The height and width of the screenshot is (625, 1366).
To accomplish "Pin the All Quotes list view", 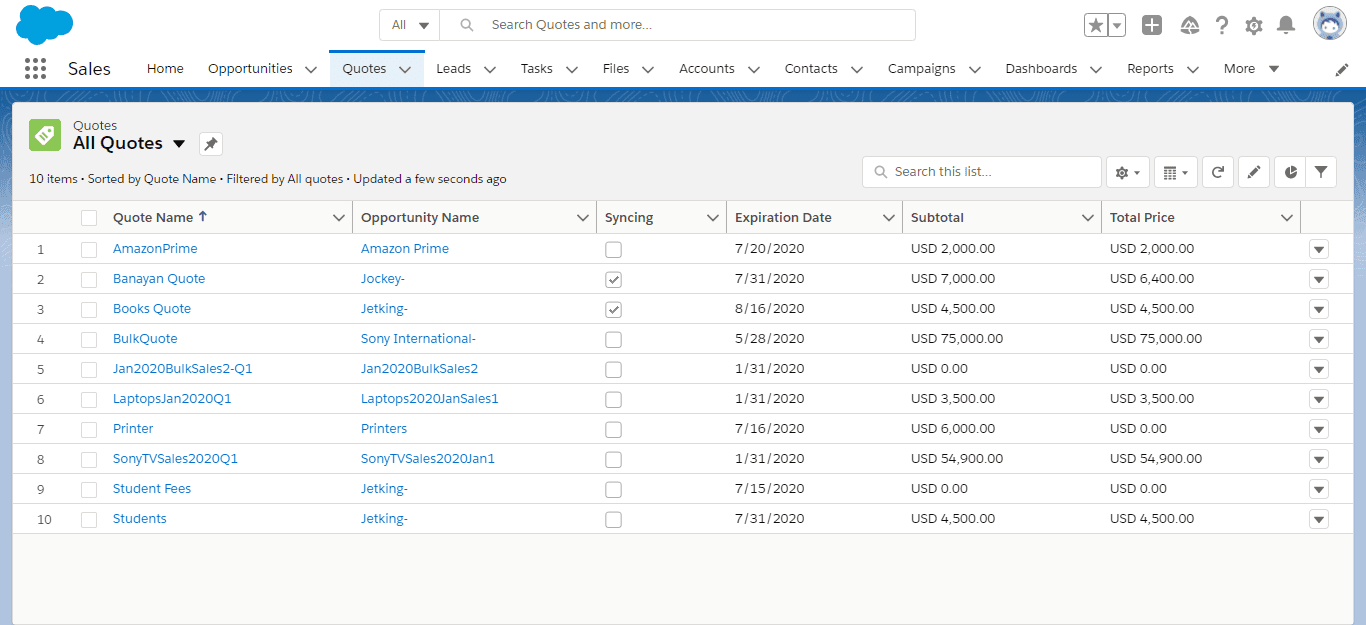I will tap(210, 144).
